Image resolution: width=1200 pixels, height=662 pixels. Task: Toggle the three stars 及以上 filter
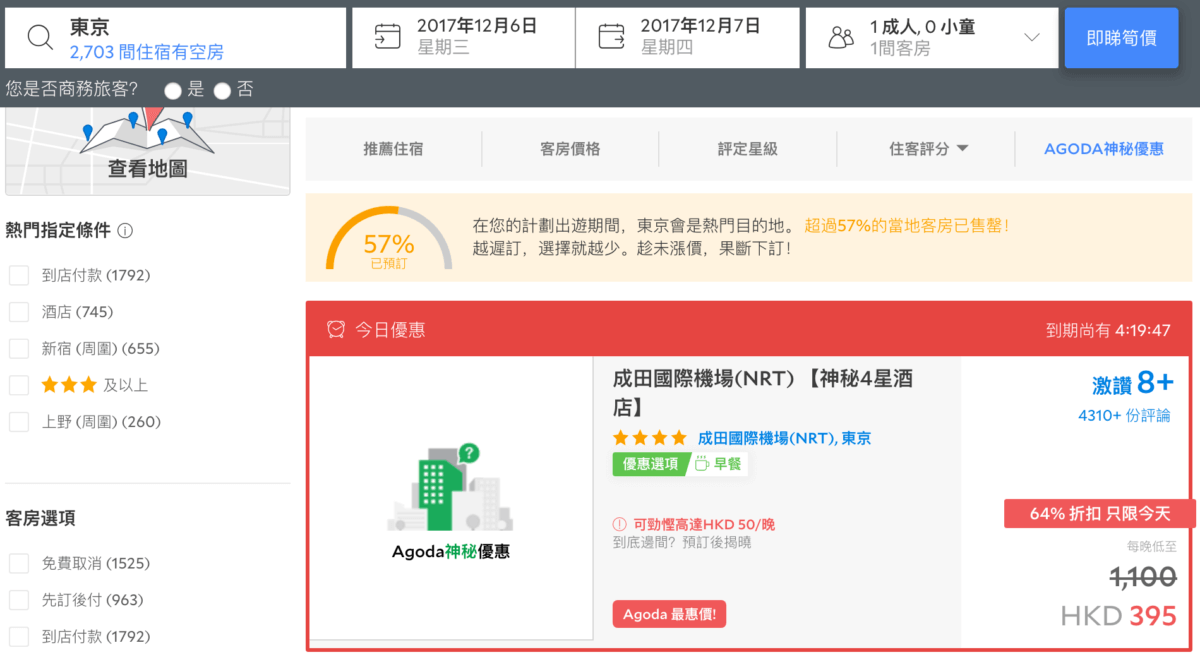pos(19,385)
